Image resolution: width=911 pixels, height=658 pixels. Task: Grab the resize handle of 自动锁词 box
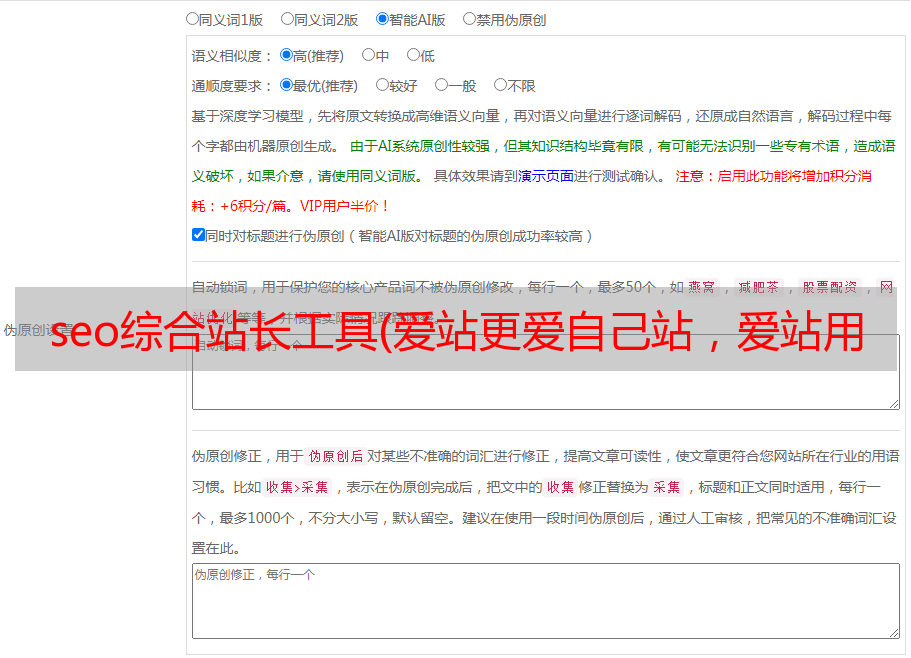click(x=894, y=404)
